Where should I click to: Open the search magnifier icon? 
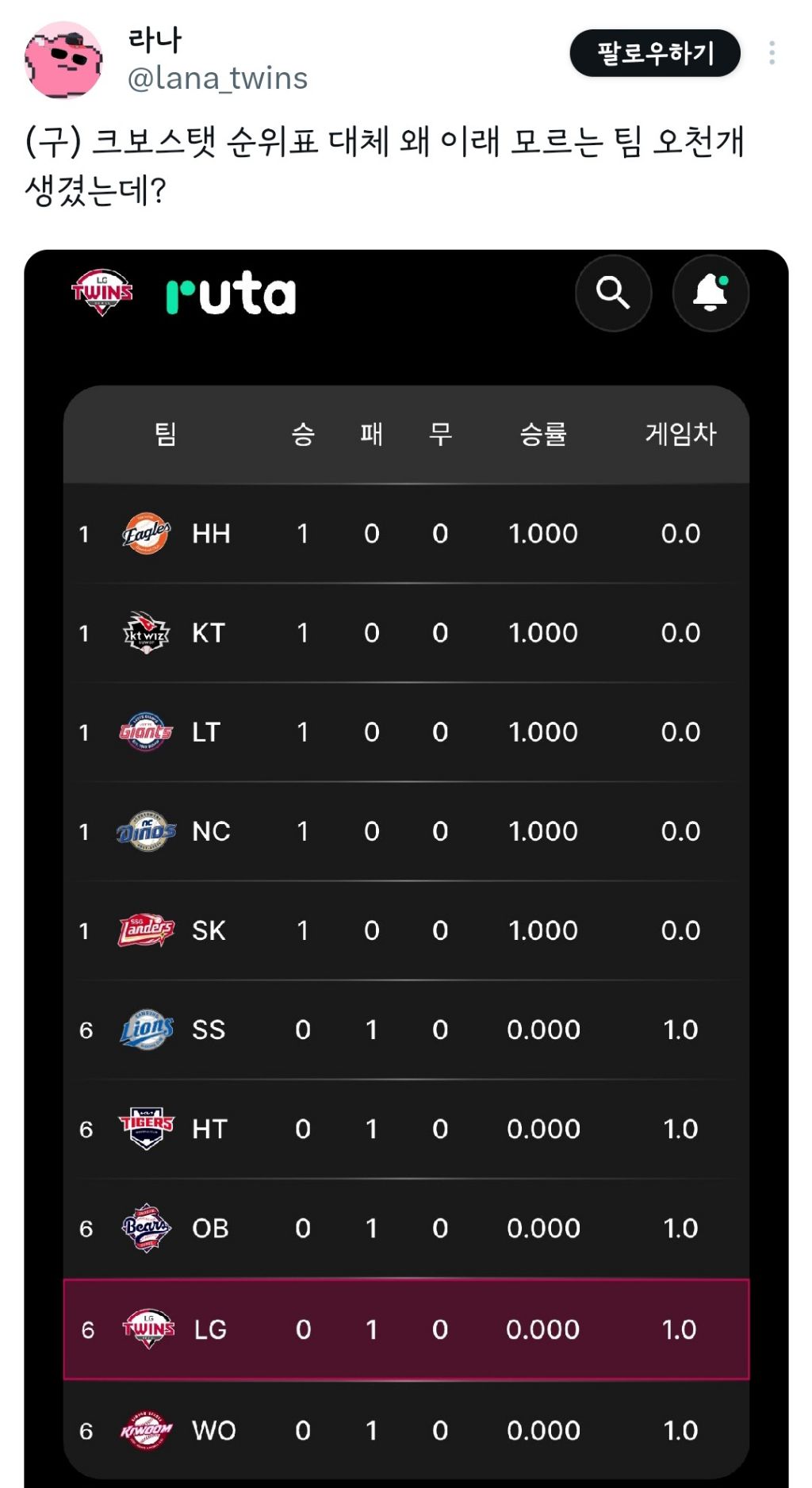[613, 293]
